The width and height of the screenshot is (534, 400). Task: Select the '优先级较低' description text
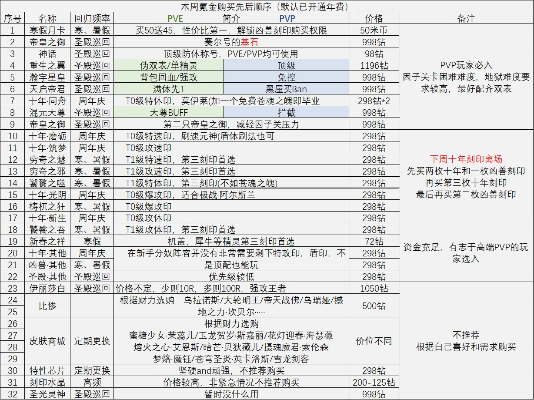pos(231,276)
